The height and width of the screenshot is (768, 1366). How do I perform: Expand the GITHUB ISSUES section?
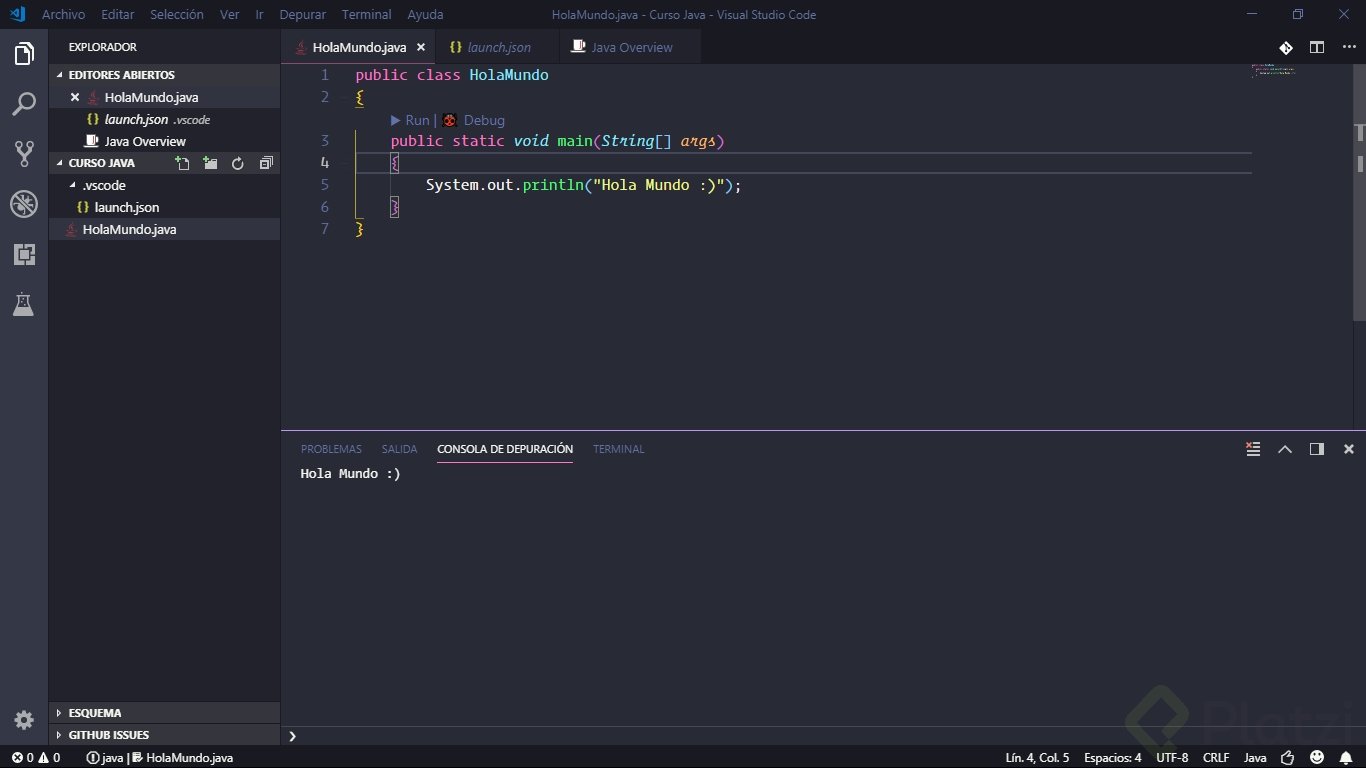pyautogui.click(x=165, y=735)
